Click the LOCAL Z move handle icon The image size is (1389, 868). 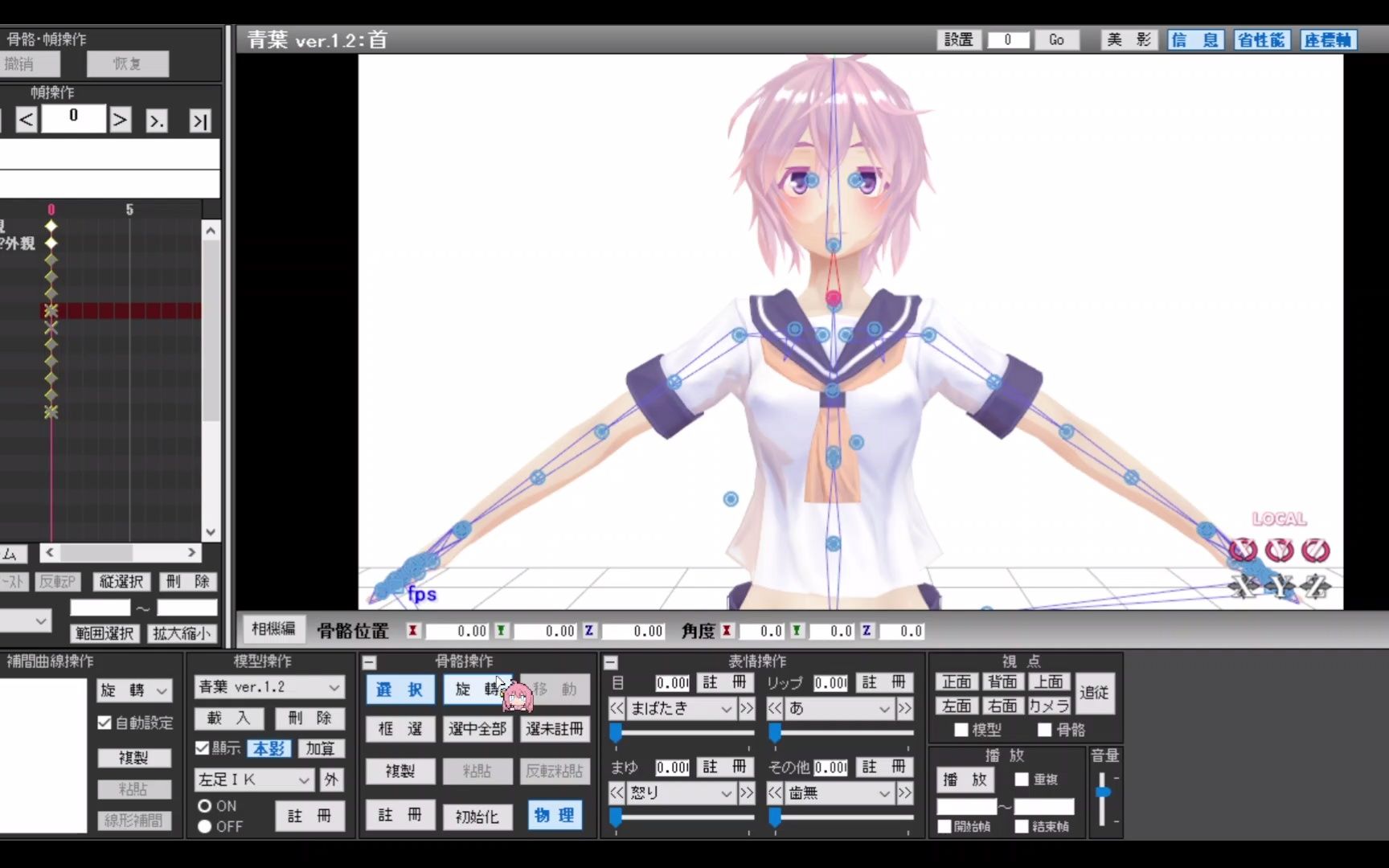coord(1315,587)
